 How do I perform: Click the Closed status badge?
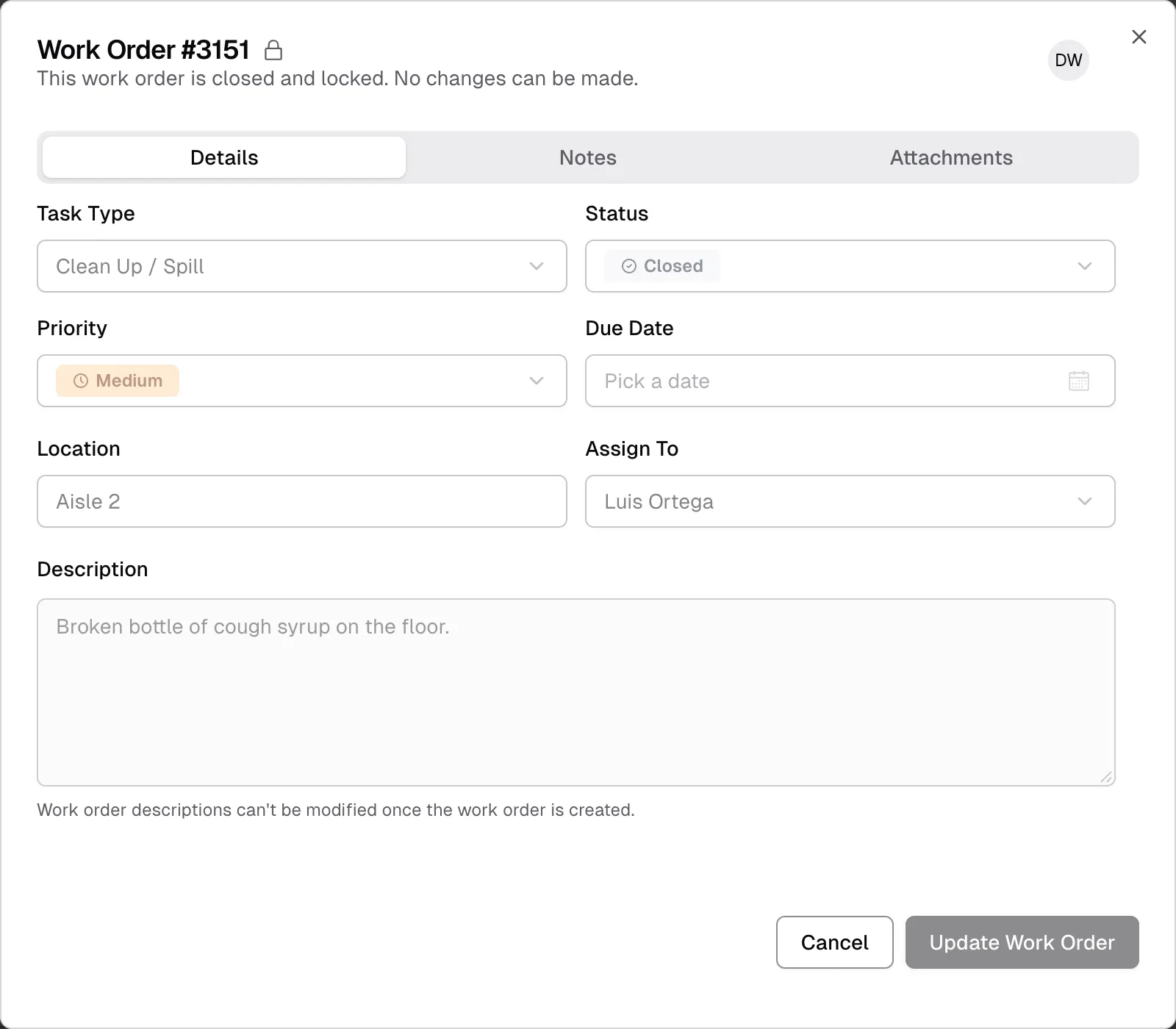662,266
